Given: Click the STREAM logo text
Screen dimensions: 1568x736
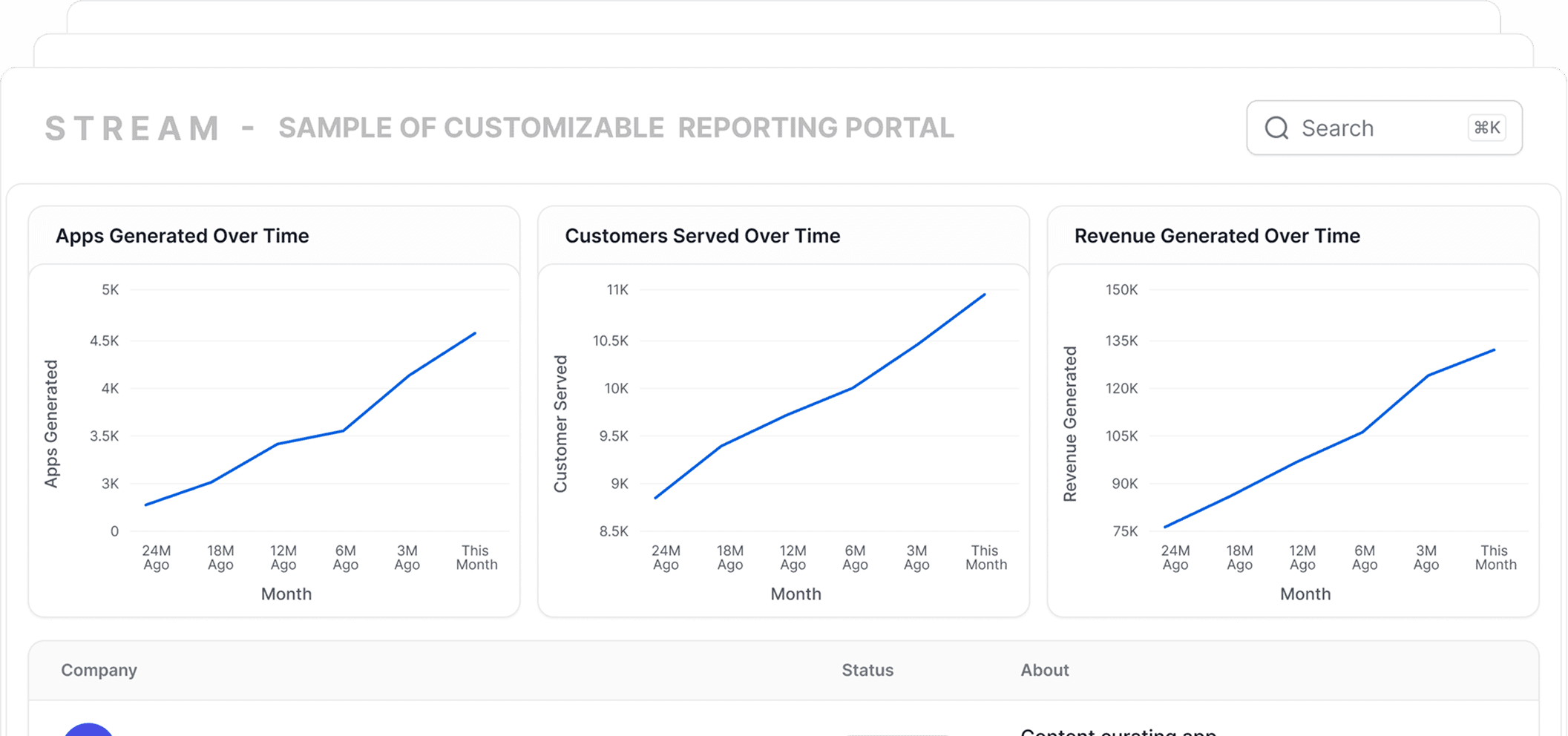Looking at the screenshot, I should (132, 128).
